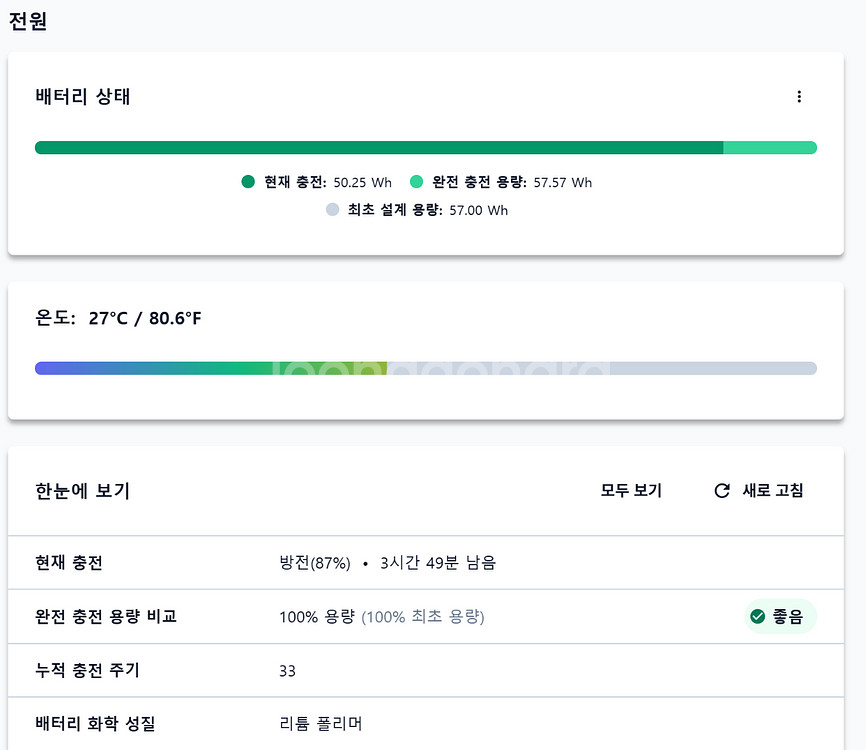Click the dark green battery charge bar

pos(378,148)
